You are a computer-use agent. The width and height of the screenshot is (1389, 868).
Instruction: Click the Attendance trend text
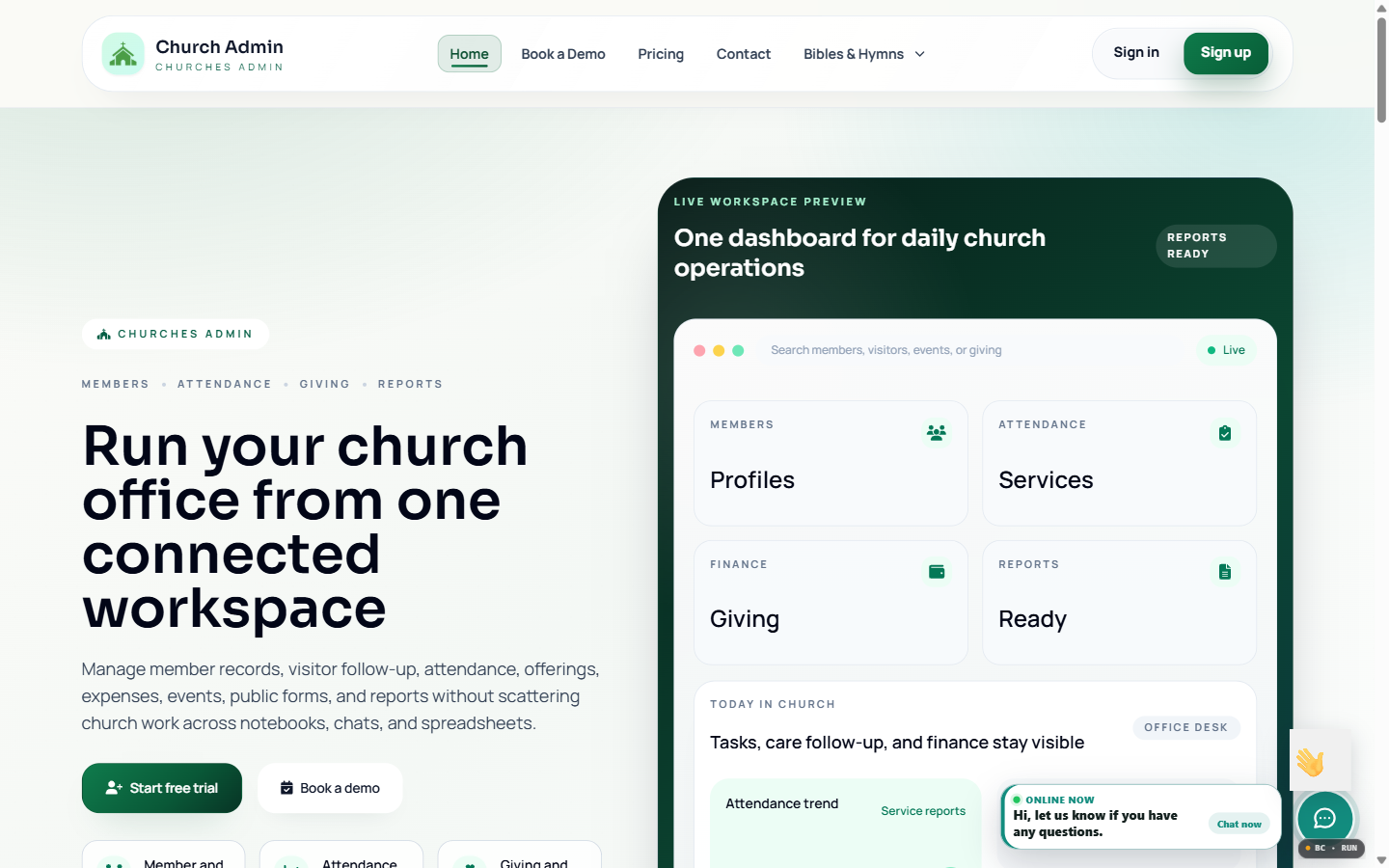[x=781, y=803]
